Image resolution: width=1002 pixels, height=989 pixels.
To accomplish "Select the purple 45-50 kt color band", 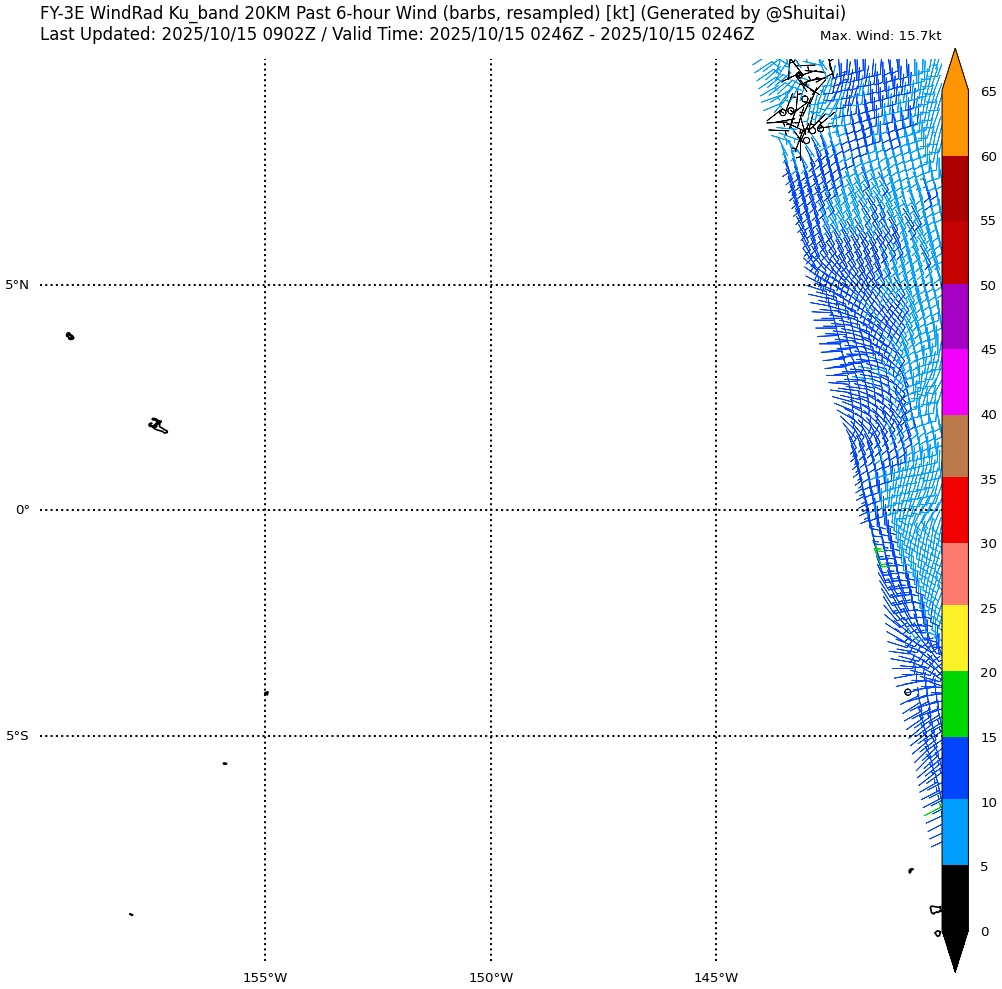I will coord(954,316).
